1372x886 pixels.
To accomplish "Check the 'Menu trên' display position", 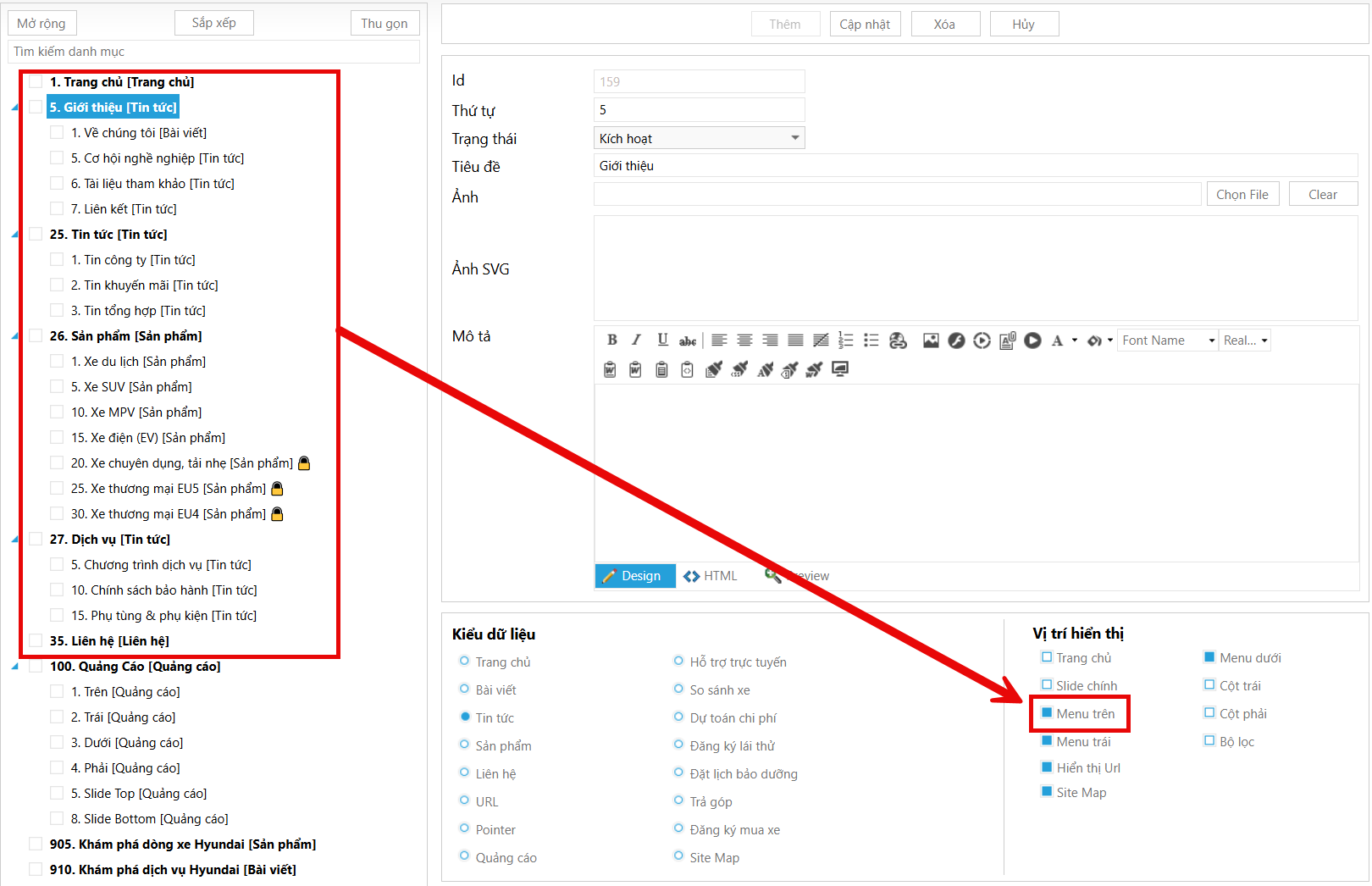I will tap(1047, 713).
